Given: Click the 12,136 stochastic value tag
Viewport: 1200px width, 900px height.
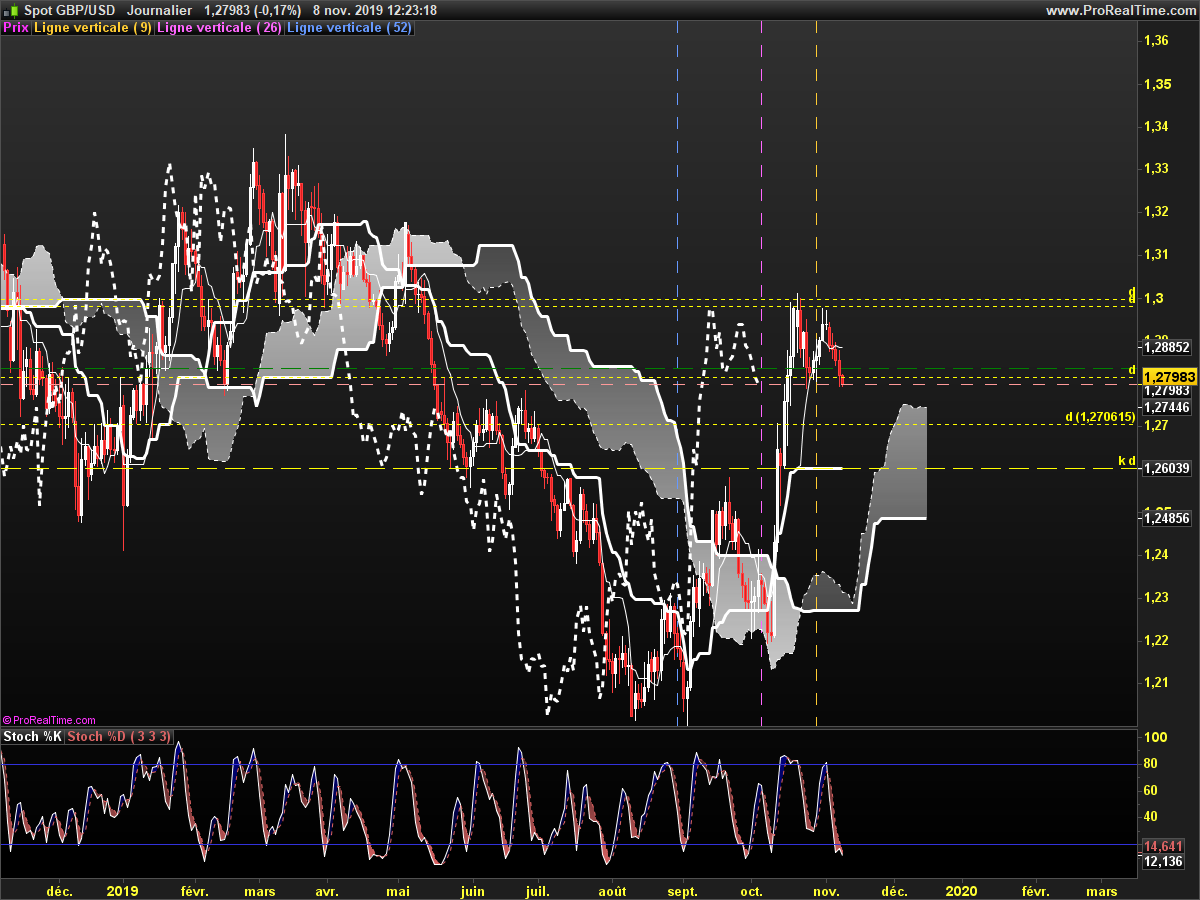Looking at the screenshot, I should pyautogui.click(x=1164, y=861).
